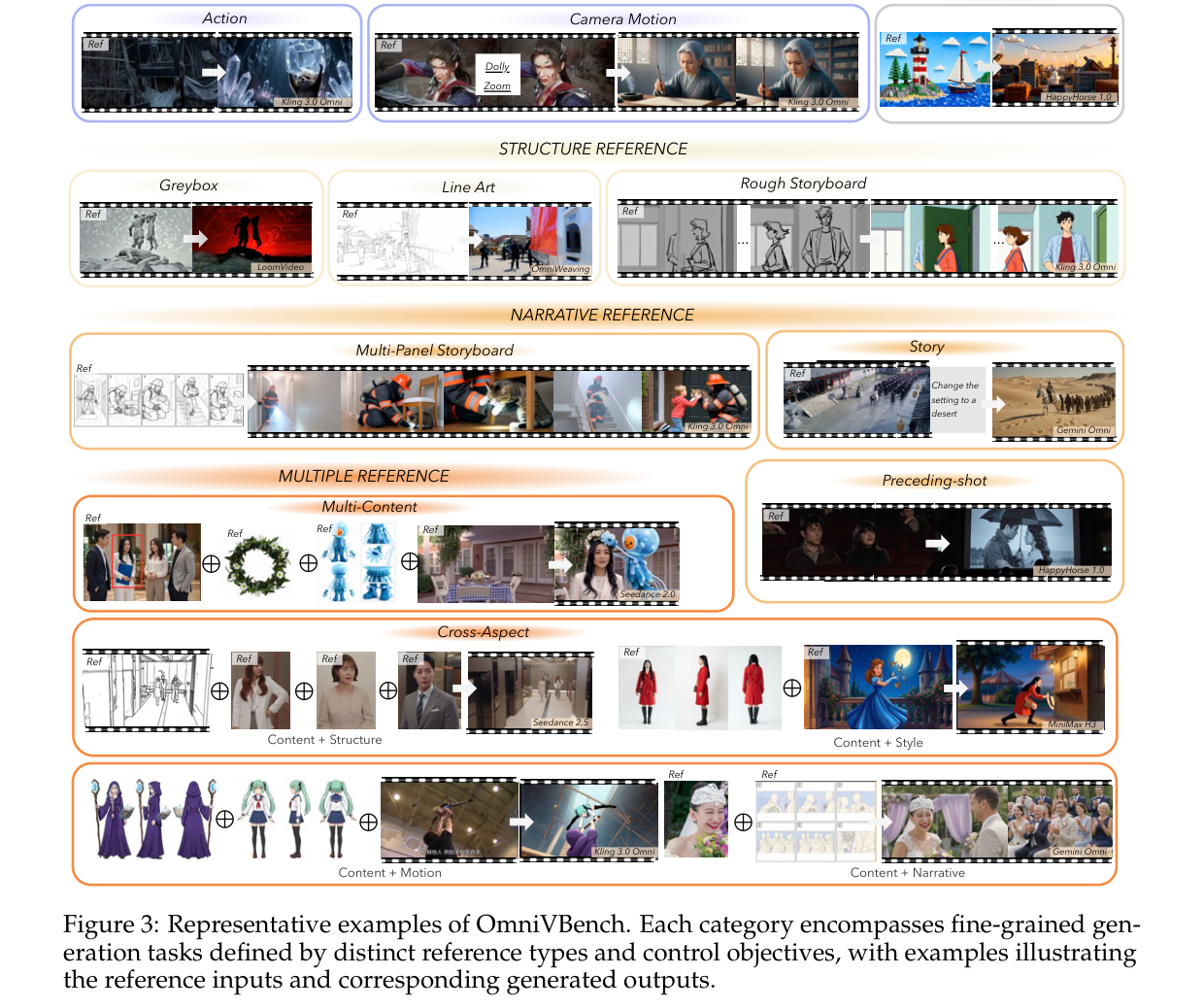Click the "Action" category heading

coord(224,18)
